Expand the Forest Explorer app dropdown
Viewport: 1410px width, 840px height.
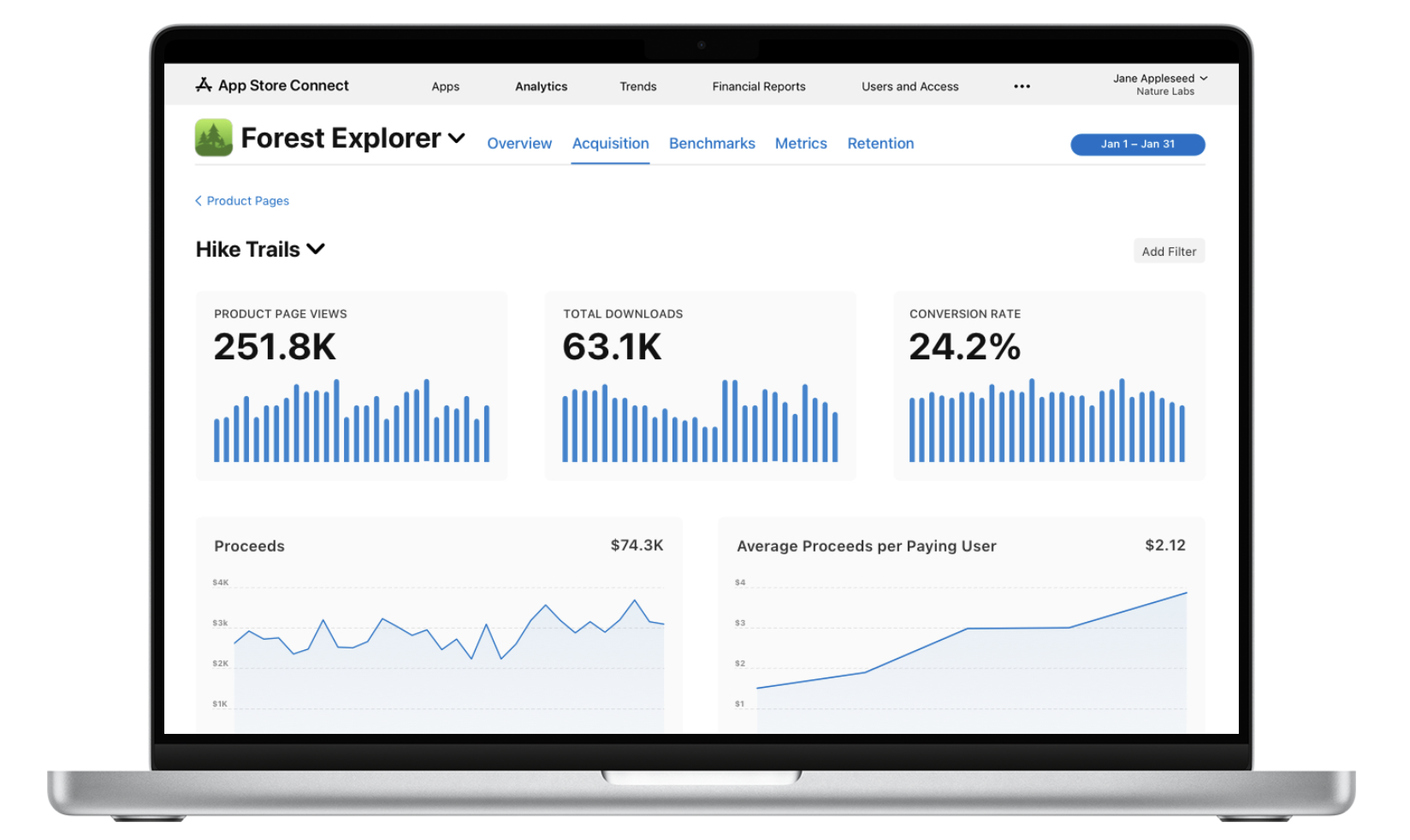(457, 139)
